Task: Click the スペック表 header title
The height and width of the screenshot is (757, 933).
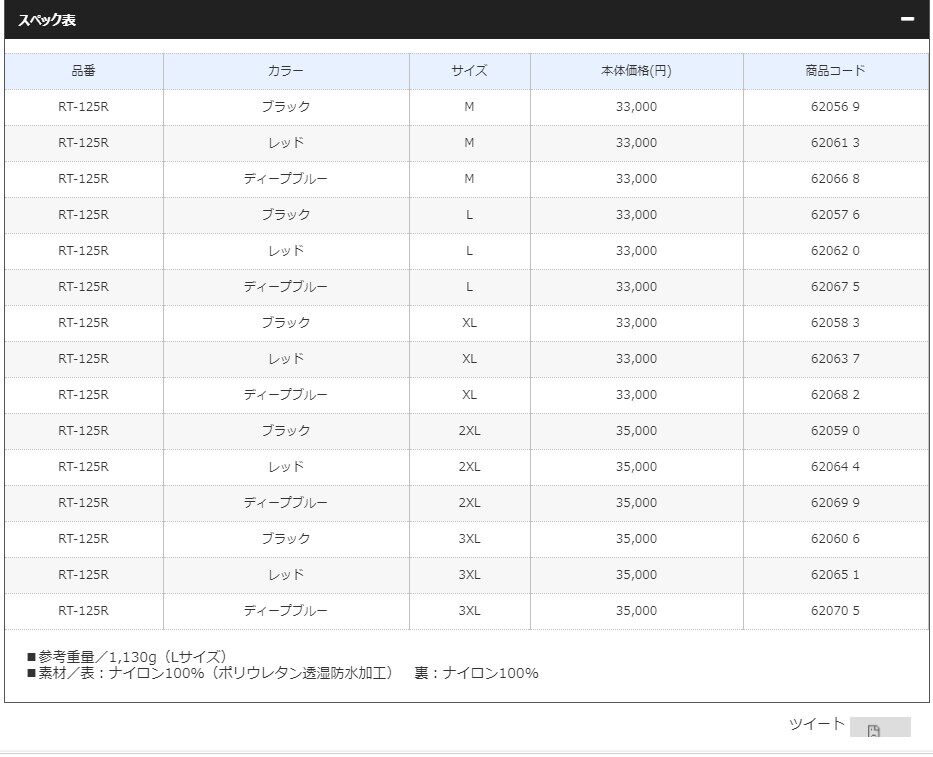Action: pyautogui.click(x=47, y=20)
